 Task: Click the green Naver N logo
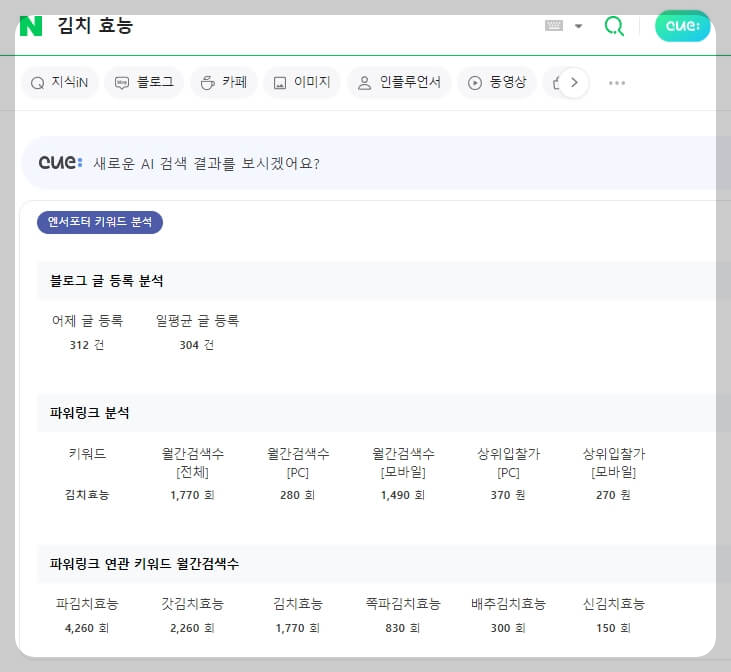(31, 26)
